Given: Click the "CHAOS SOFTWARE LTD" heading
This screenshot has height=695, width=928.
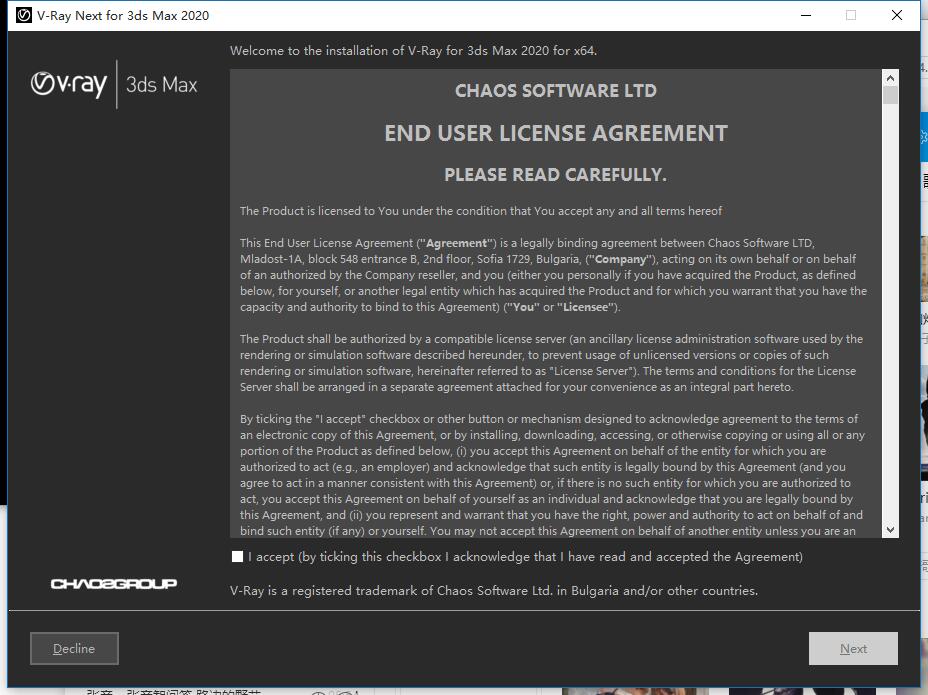Looking at the screenshot, I should pyautogui.click(x=556, y=91).
